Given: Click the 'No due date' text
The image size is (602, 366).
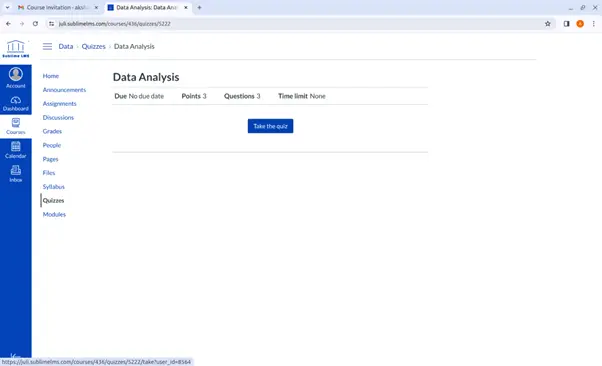Looking at the screenshot, I should [146, 96].
